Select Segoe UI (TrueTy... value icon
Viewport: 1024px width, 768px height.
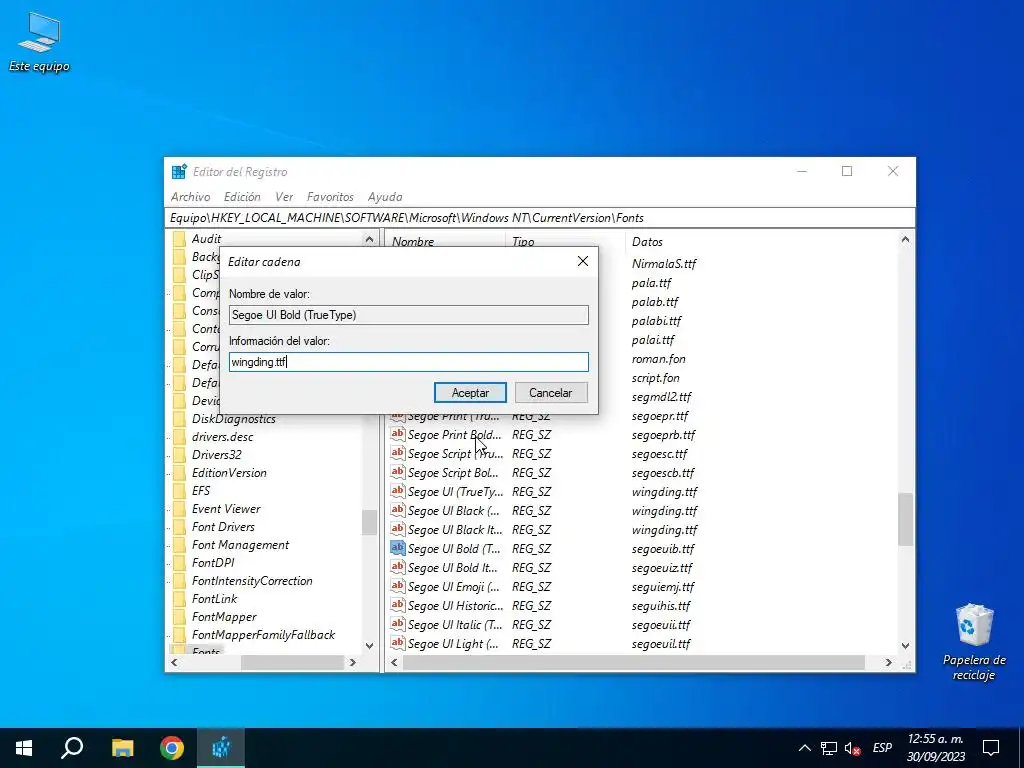point(397,490)
